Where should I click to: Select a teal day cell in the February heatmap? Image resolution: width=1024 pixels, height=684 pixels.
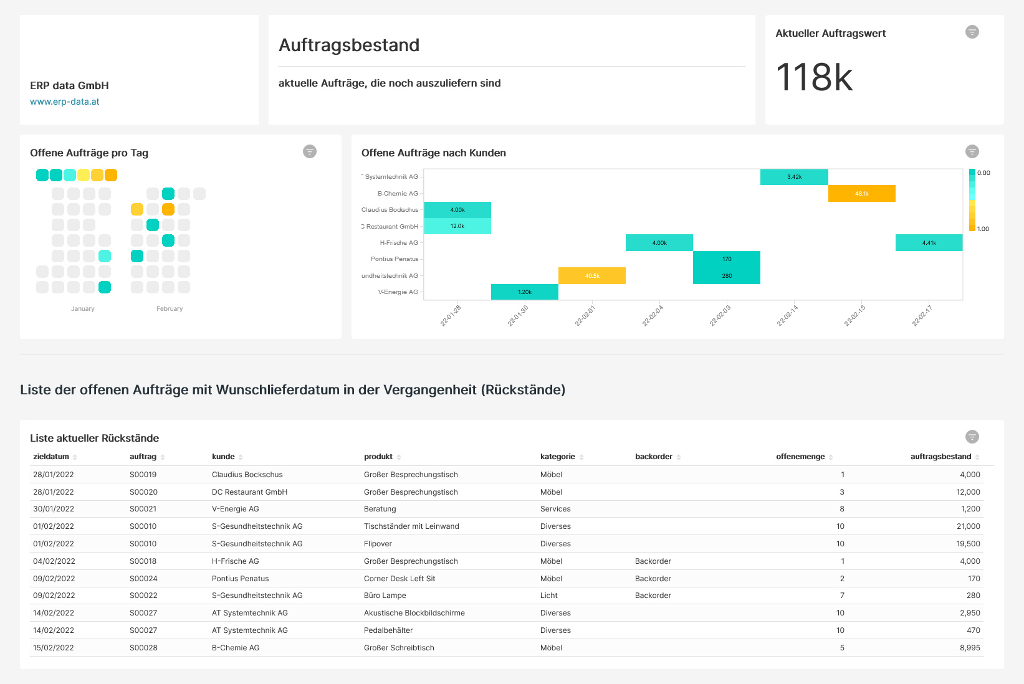pyautogui.click(x=168, y=192)
